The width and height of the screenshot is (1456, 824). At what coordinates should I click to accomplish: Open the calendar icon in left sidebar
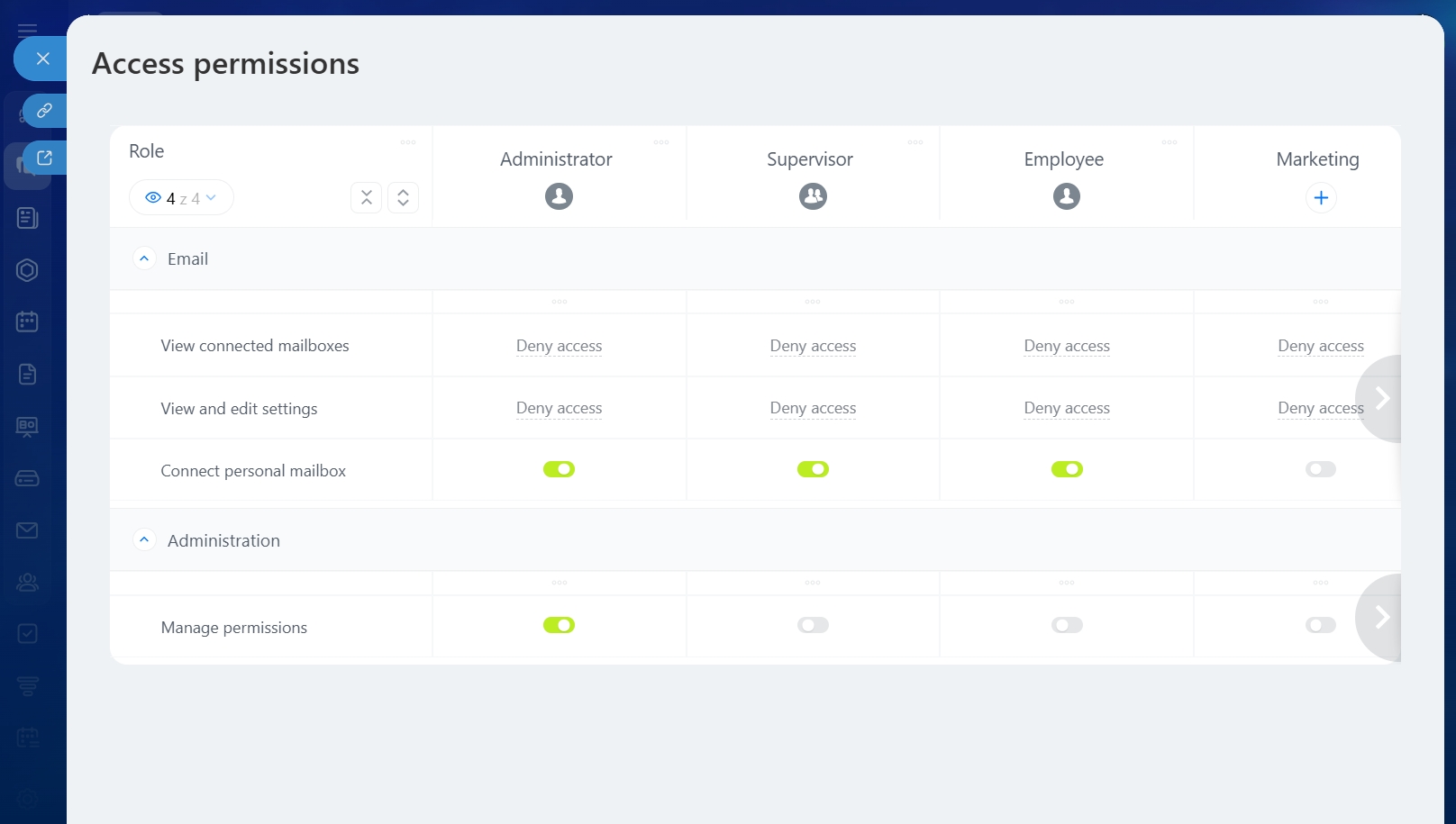[x=27, y=321]
